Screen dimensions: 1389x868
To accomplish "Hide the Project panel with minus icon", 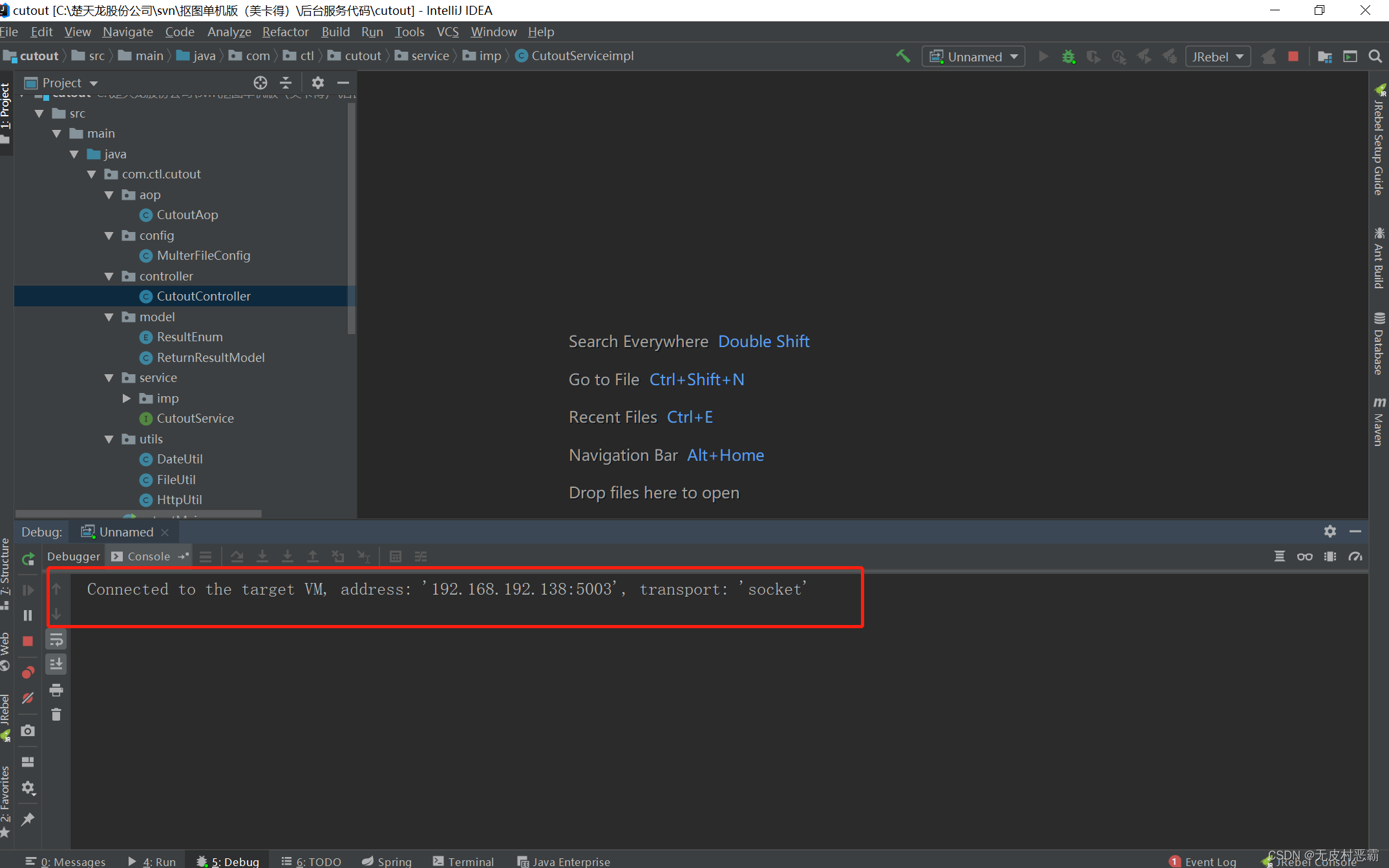I will coord(343,83).
